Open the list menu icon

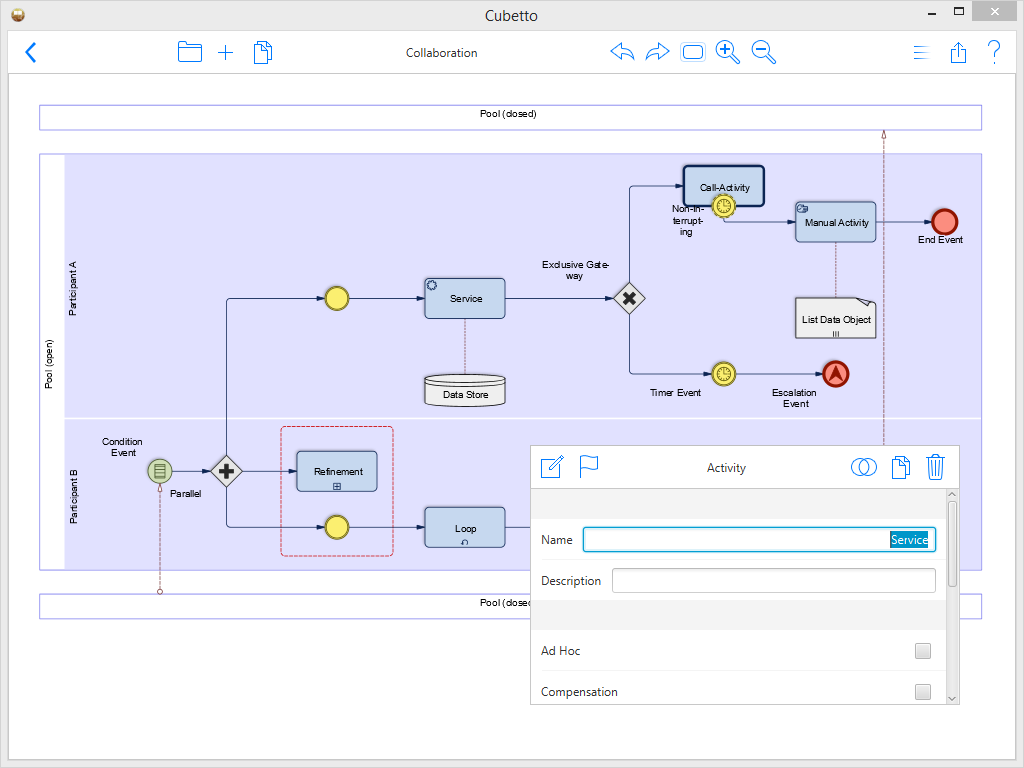[921, 52]
